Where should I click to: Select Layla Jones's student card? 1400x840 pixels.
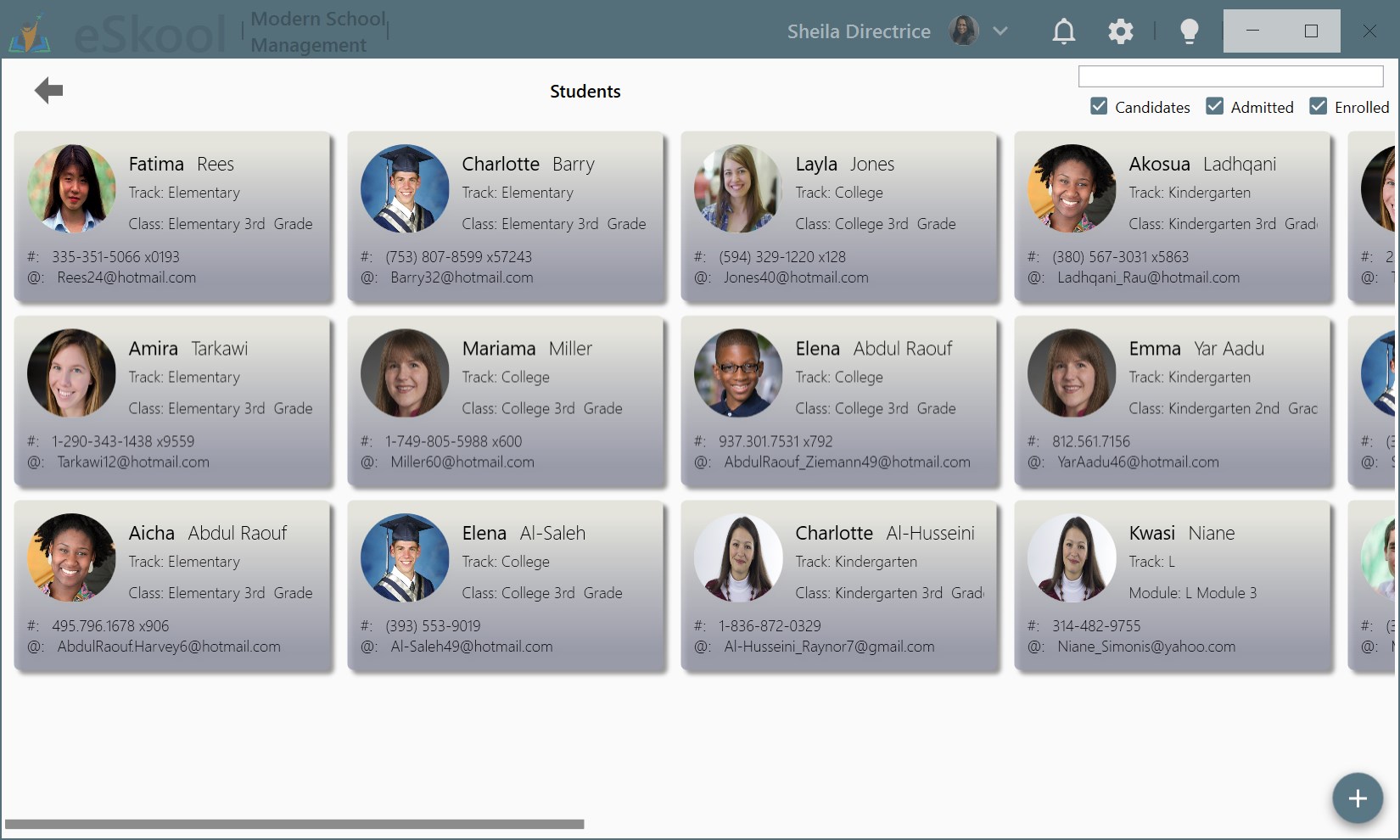coord(840,217)
